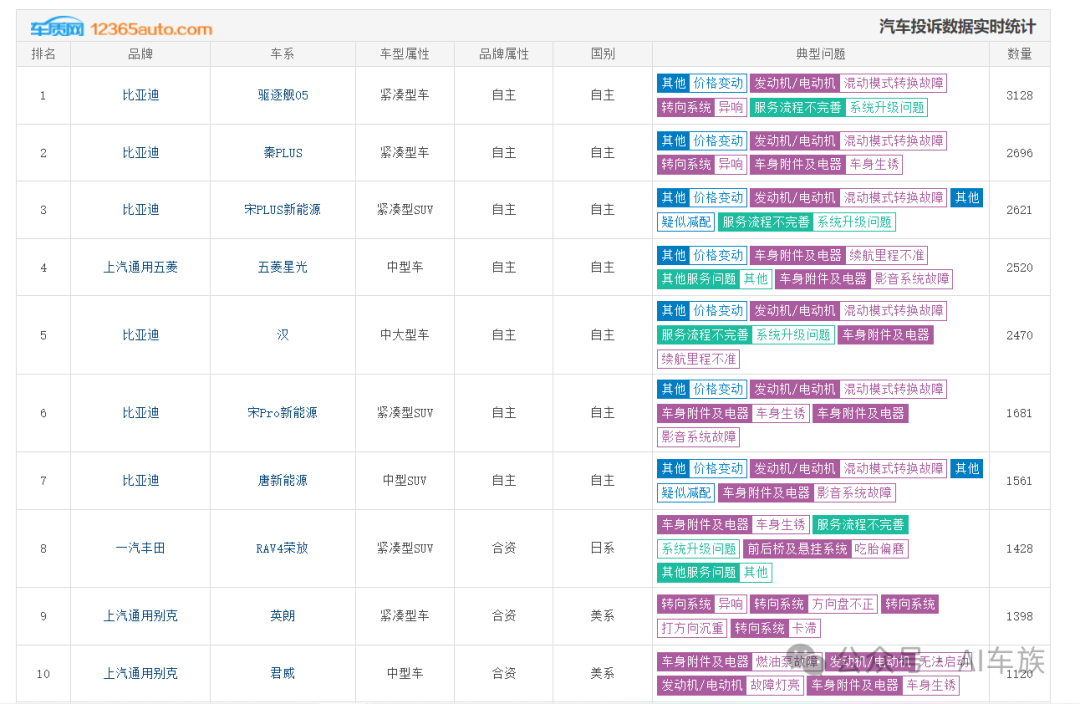
Task: Select 价格变动 tag in the 驱逐舰05 row
Action: pos(718,83)
